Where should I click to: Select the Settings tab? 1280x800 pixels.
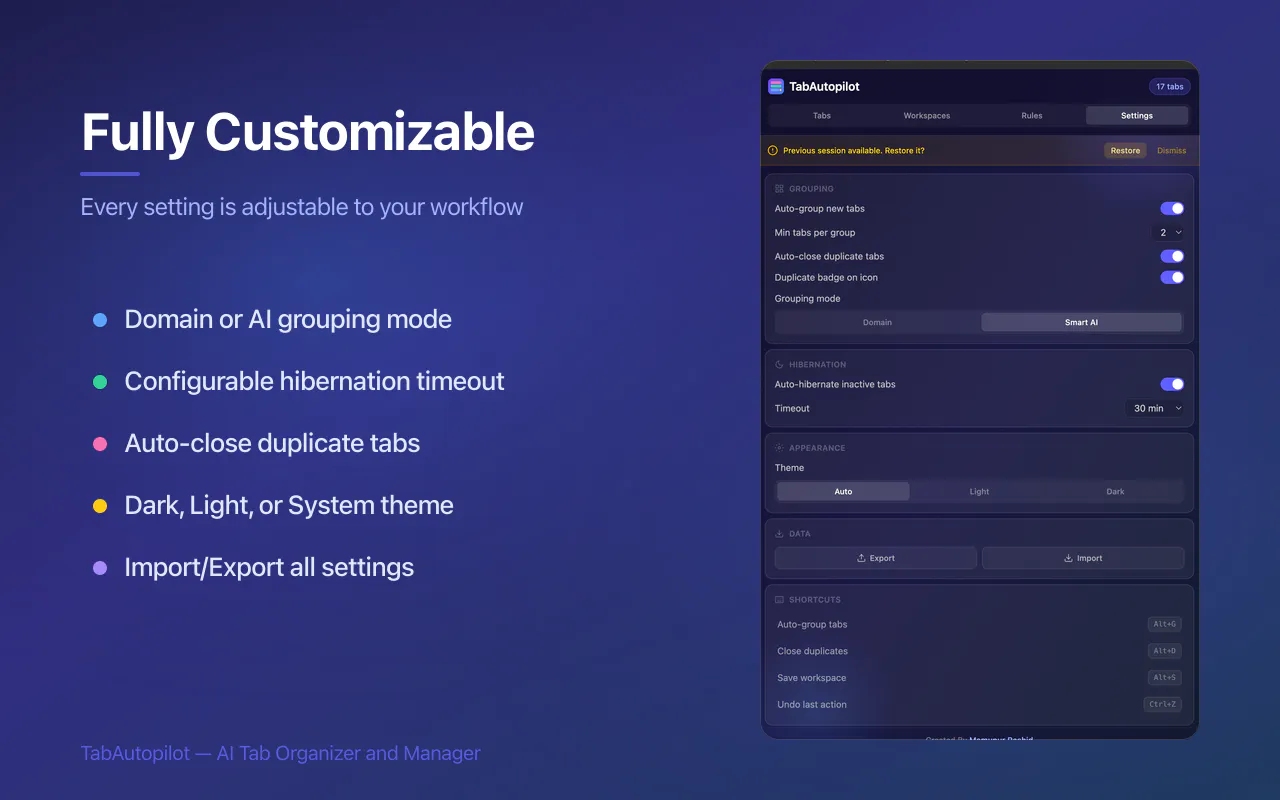[1137, 116]
